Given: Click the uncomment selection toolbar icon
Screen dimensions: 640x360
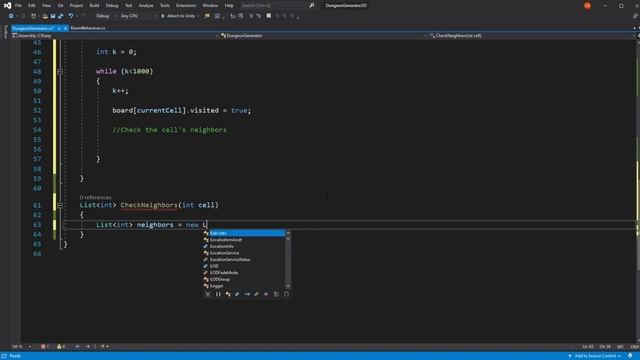Looking at the screenshot, I should coord(259,16).
